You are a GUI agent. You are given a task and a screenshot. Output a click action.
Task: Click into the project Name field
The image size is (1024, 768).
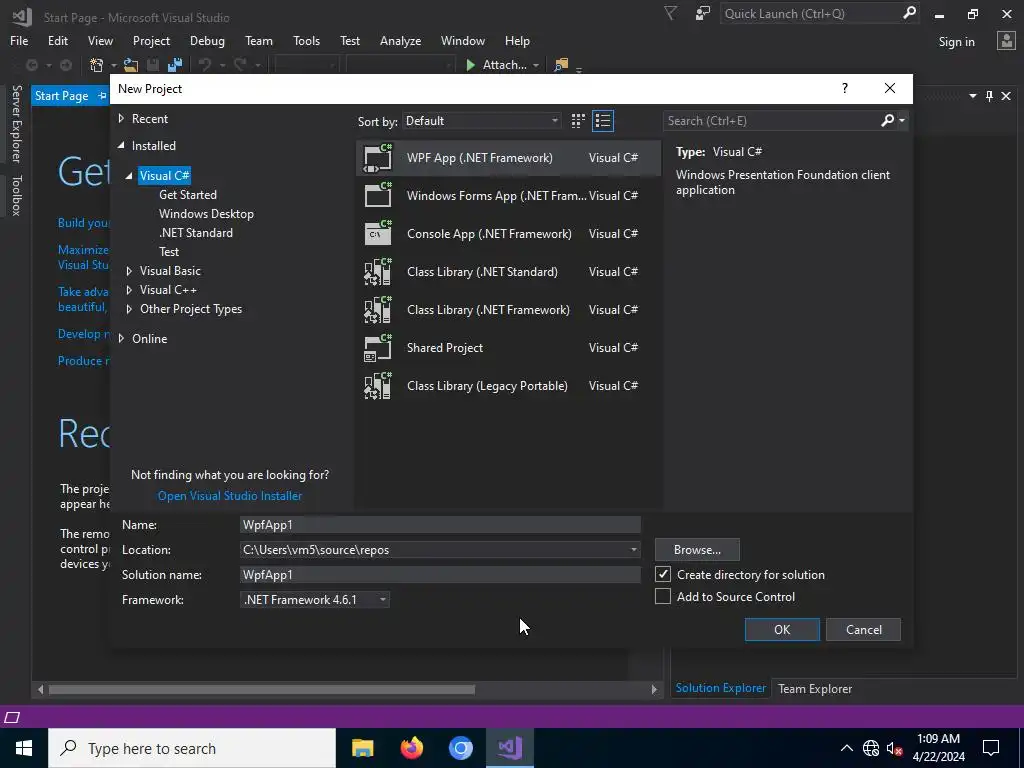(x=440, y=524)
